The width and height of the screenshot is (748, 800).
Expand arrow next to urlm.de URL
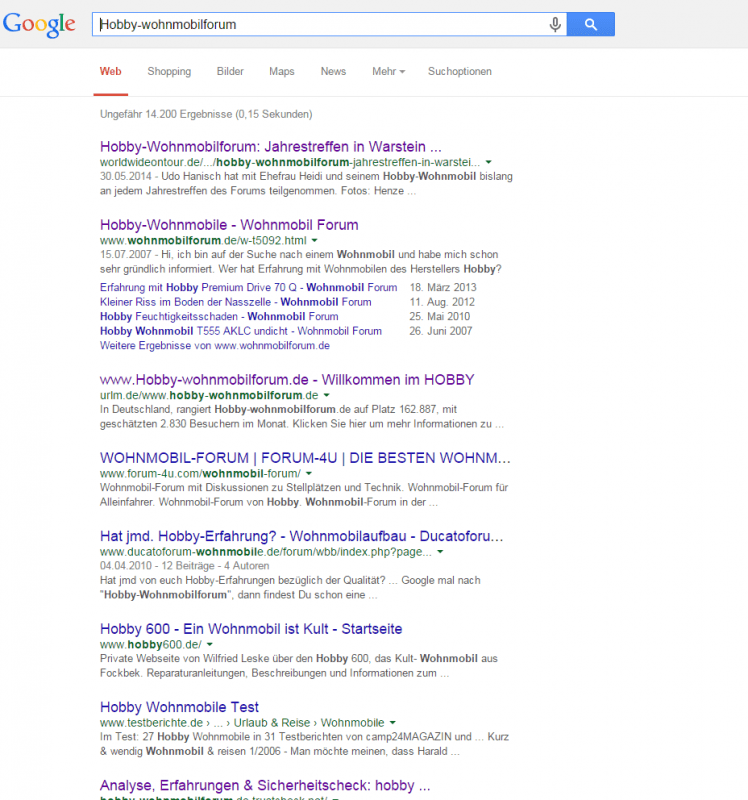326,396
